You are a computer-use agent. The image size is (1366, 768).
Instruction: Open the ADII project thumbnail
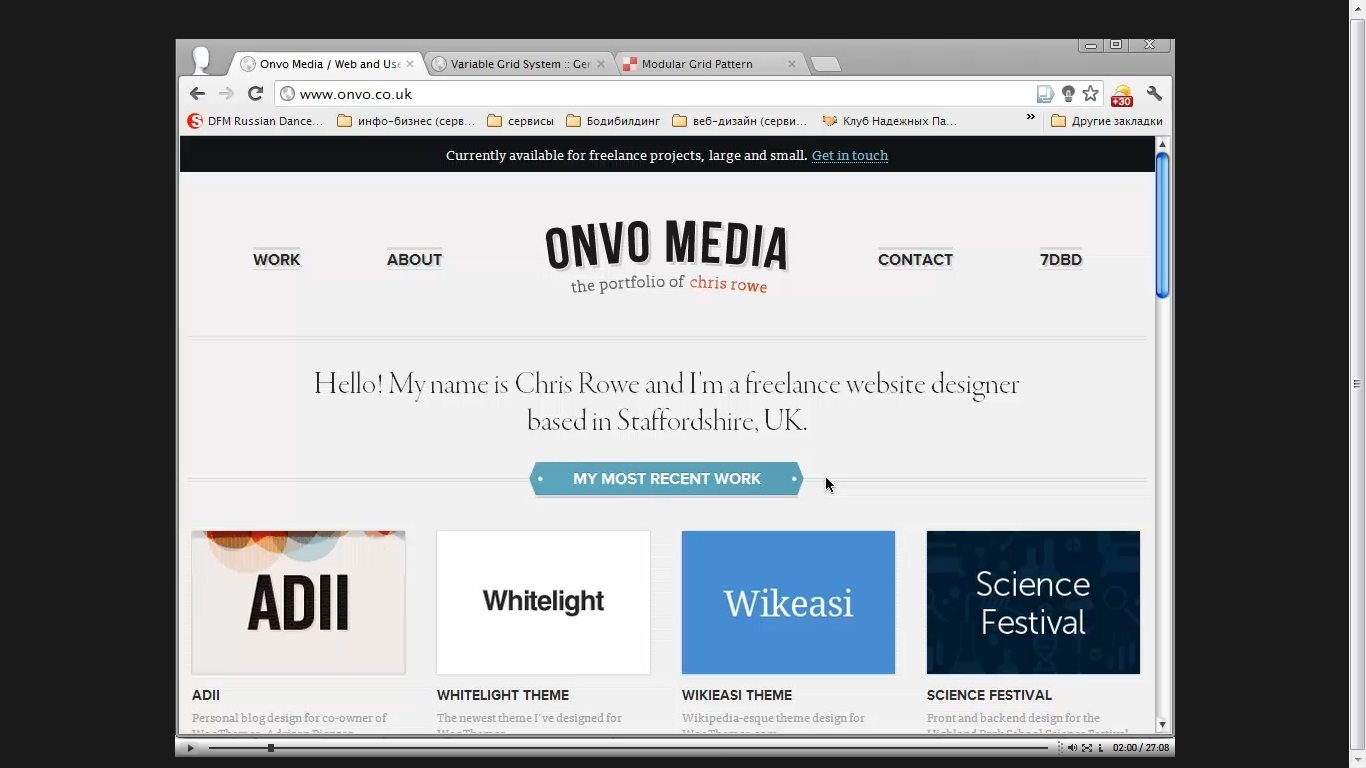pos(298,602)
